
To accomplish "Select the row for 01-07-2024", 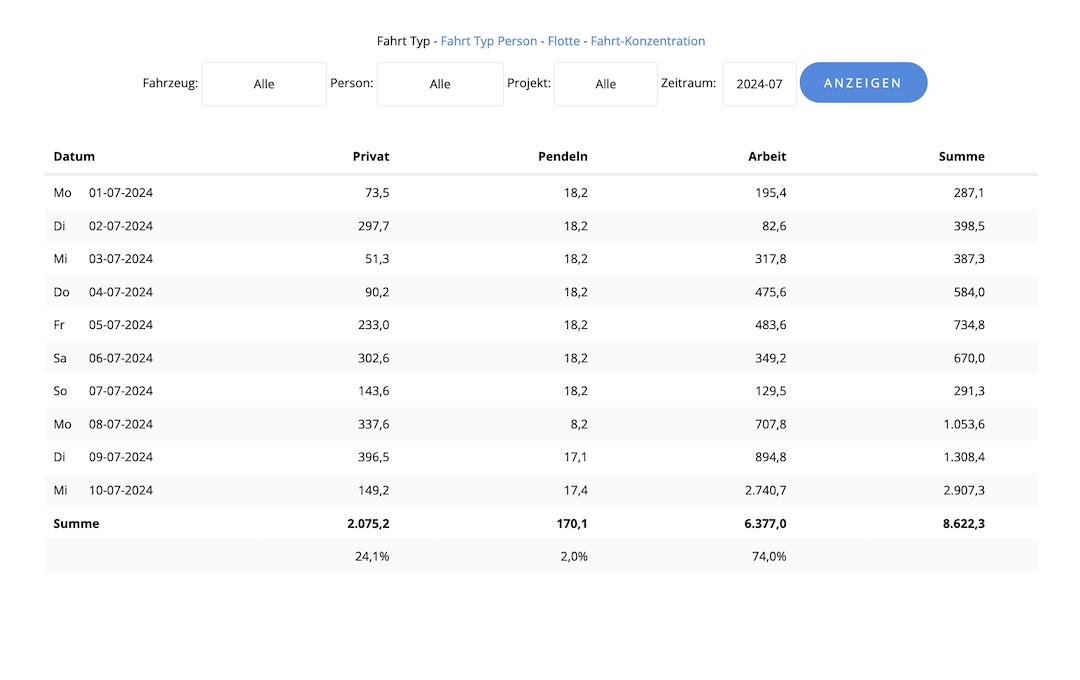I will (x=121, y=193).
